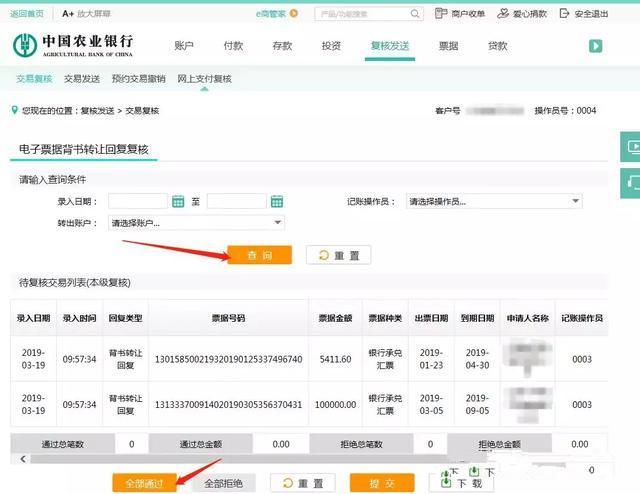Click the due date 2019-04-30 cell
Screen dimensions: 640x494
[x=477, y=359]
